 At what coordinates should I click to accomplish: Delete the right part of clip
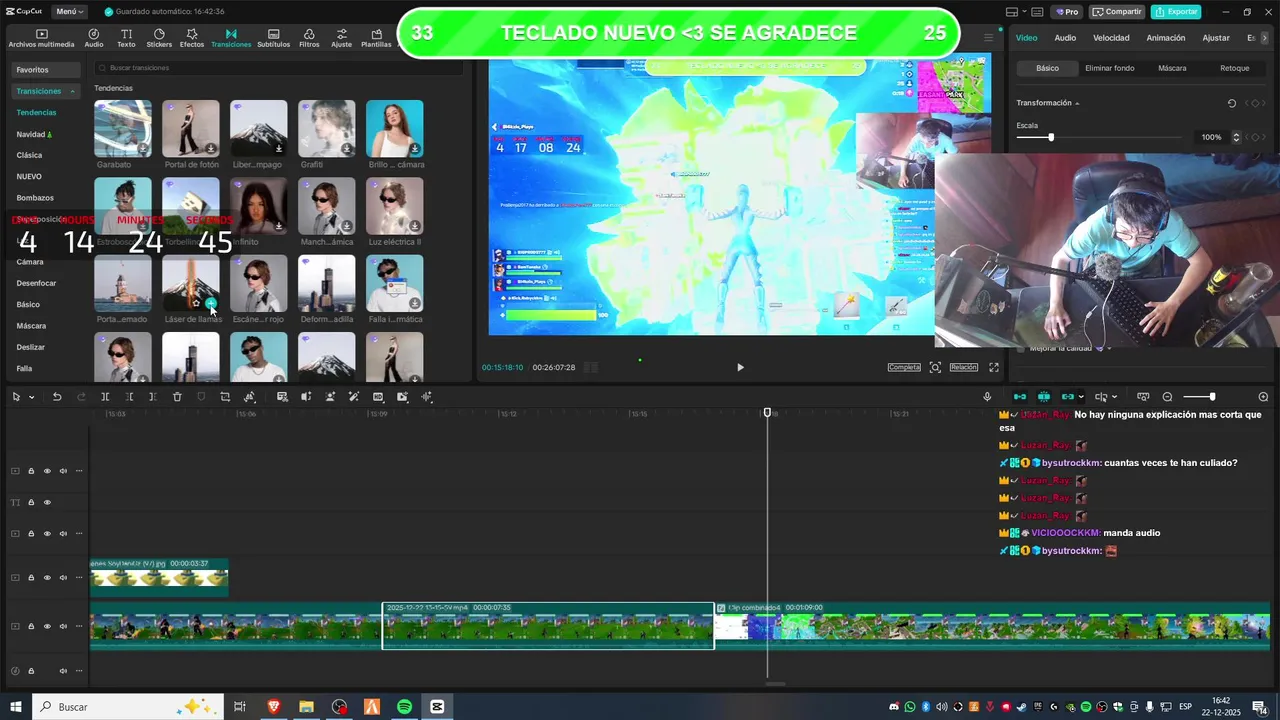(x=153, y=397)
